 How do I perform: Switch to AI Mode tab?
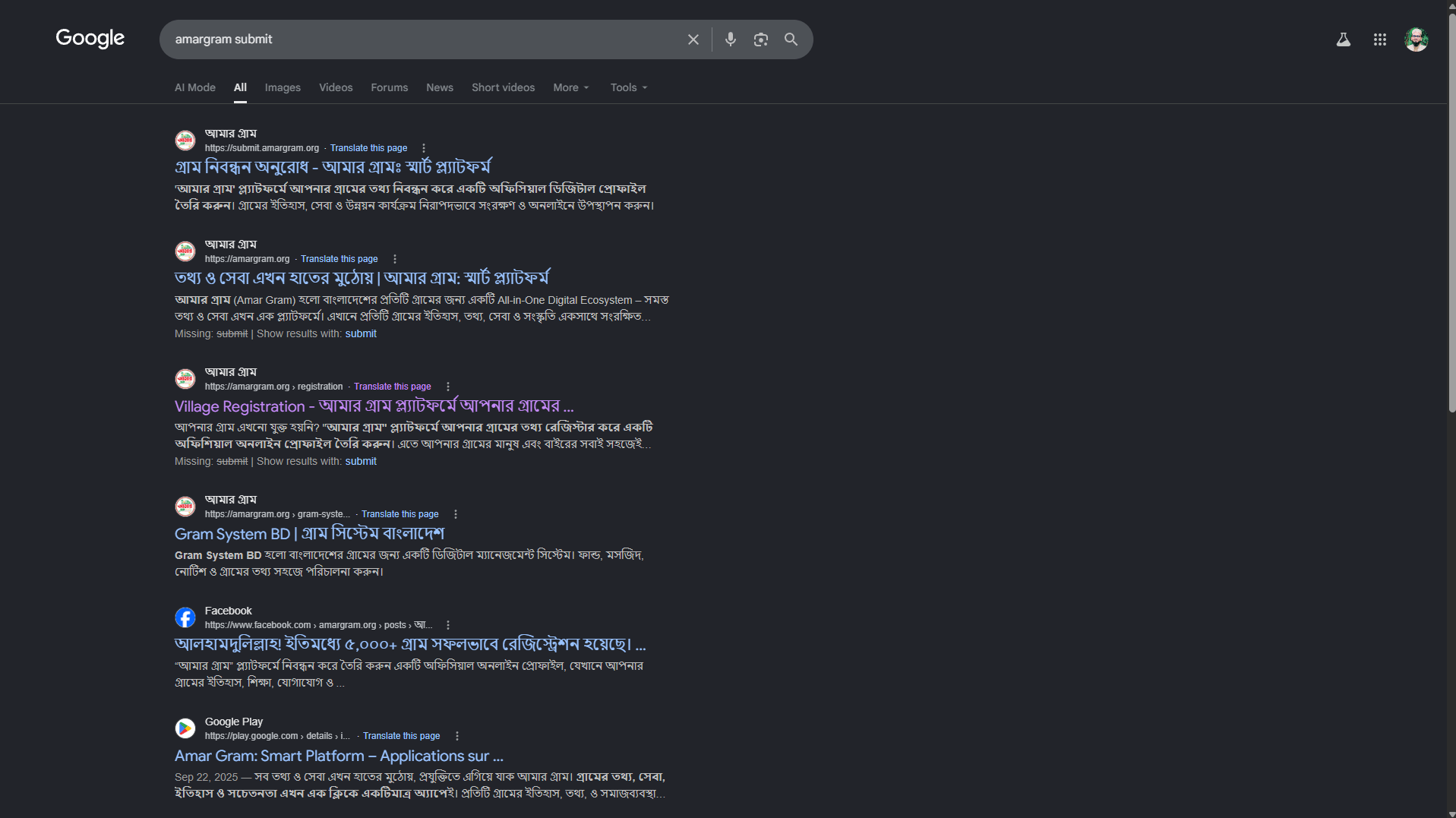coord(195,87)
